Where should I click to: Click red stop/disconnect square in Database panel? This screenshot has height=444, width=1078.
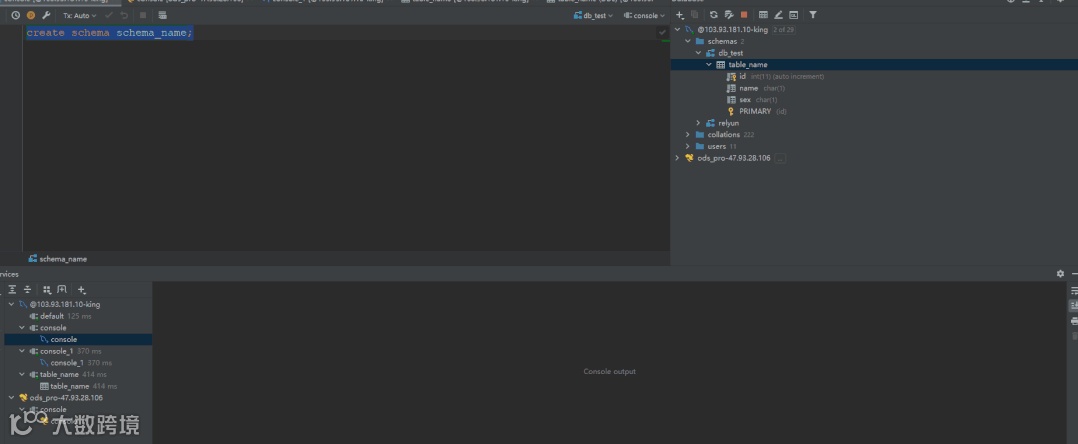[744, 14]
